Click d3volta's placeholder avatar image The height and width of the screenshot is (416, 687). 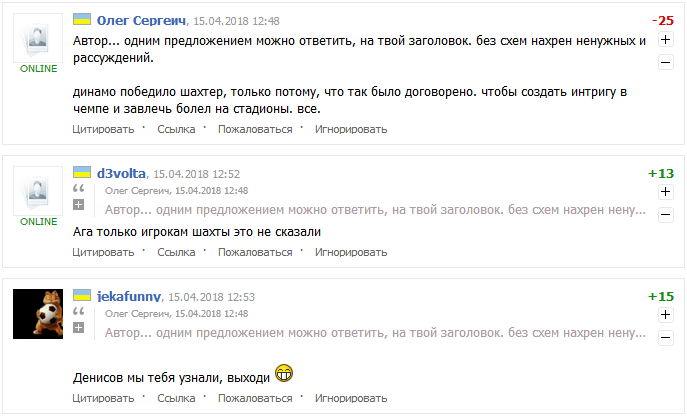38,189
